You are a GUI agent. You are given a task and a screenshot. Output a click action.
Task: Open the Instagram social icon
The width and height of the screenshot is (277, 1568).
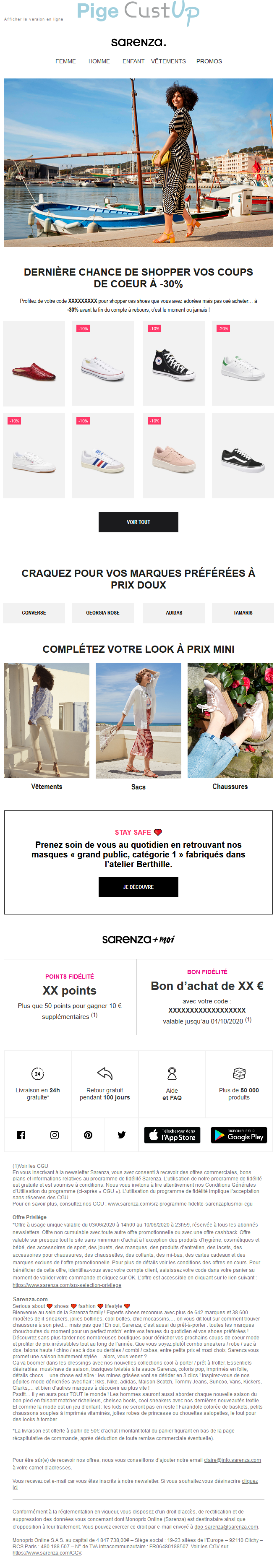pos(54,1135)
